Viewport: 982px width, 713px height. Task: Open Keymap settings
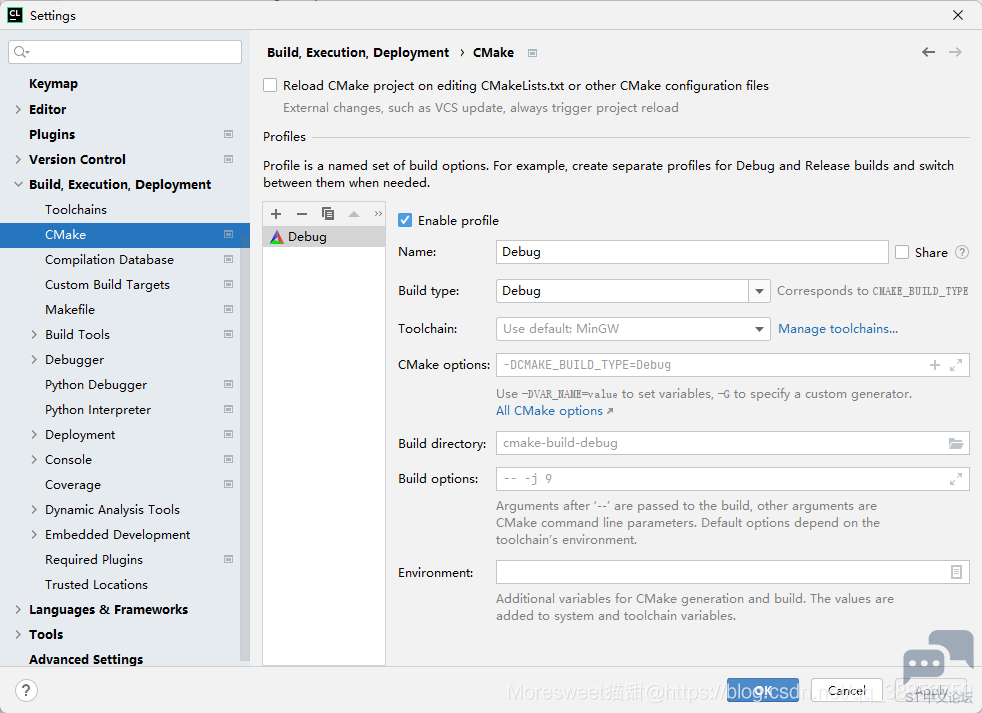tap(53, 84)
